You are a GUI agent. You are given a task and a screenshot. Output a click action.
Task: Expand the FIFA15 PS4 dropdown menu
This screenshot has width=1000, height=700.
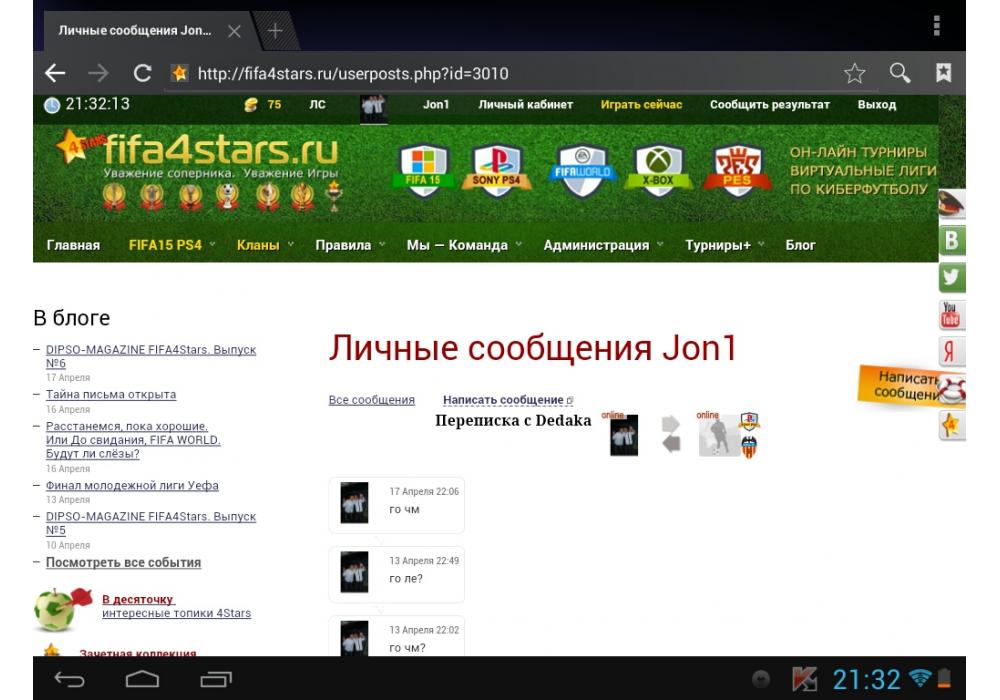(x=172, y=245)
